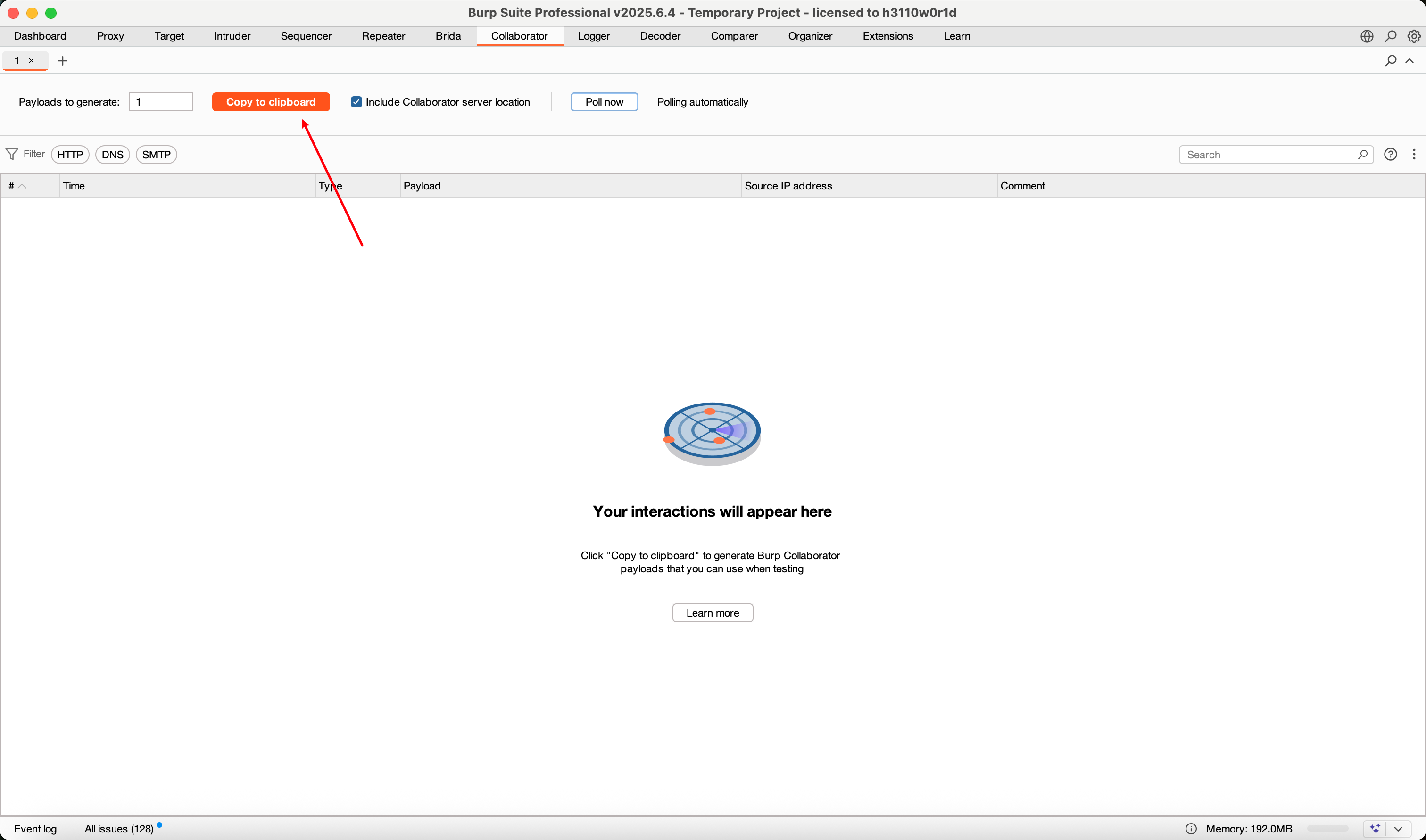
Task: Switch to the Dashboard tab
Action: coord(40,36)
